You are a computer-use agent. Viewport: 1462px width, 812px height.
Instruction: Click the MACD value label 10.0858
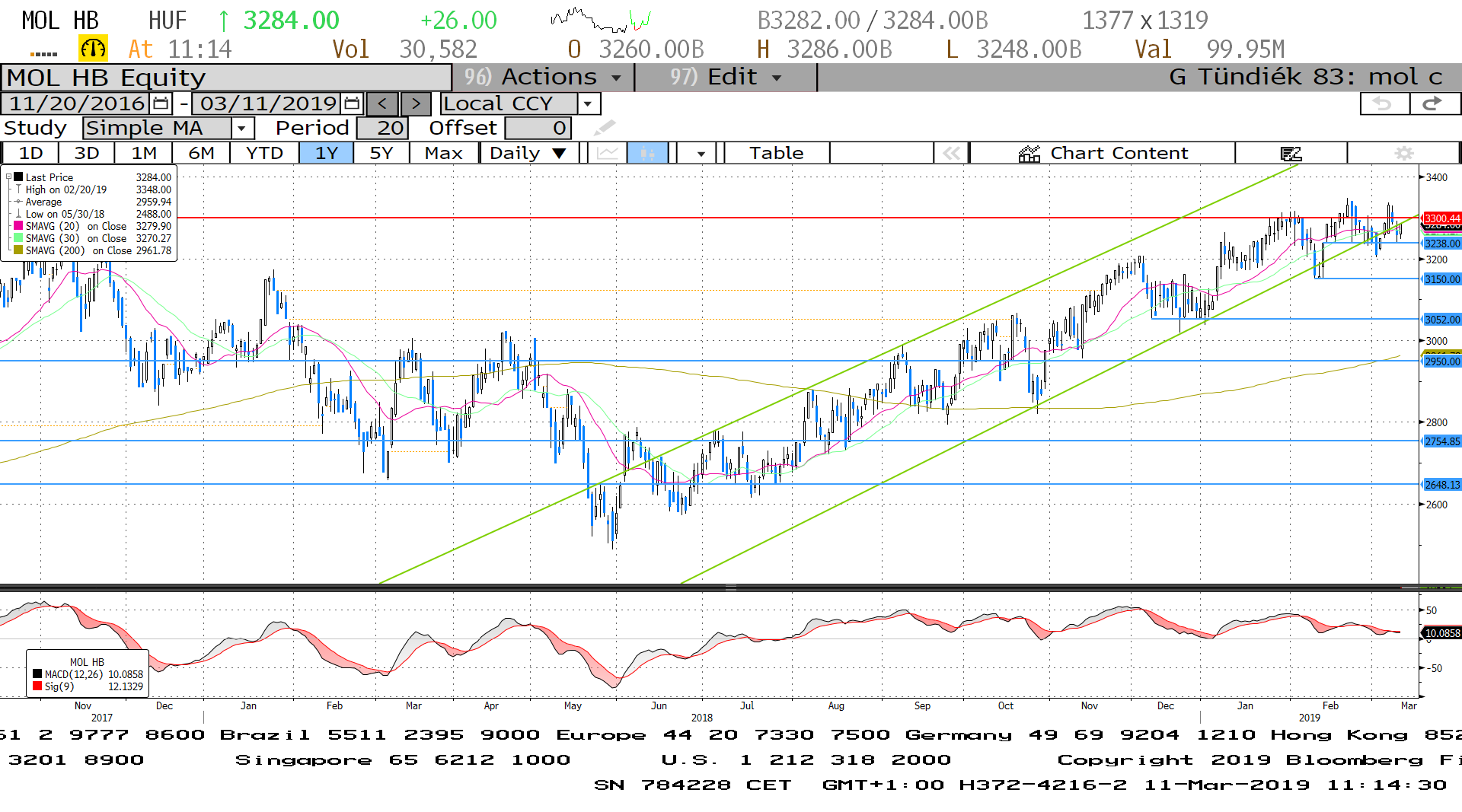(1442, 633)
